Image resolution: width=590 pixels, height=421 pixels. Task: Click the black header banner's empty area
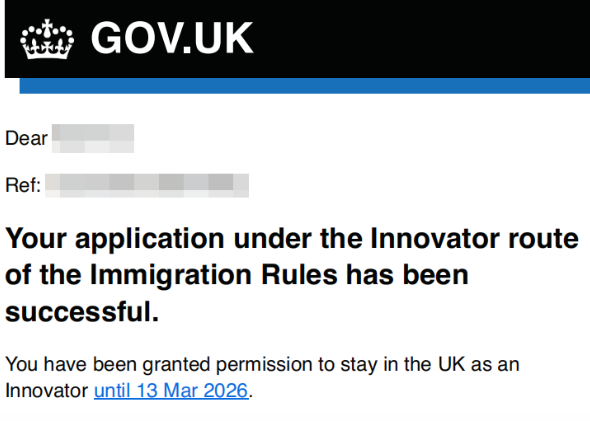421,39
